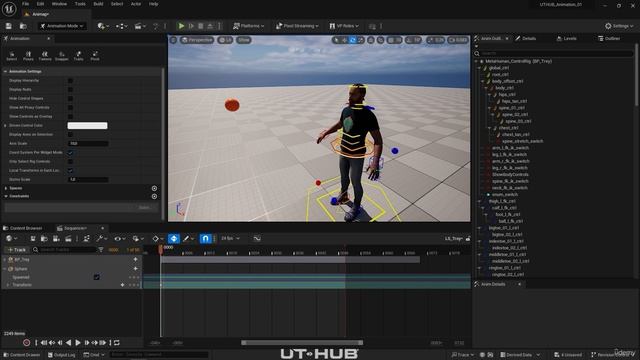640x360 pixels.
Task: Open the Window menu
Action: pyautogui.click(x=59, y=4)
